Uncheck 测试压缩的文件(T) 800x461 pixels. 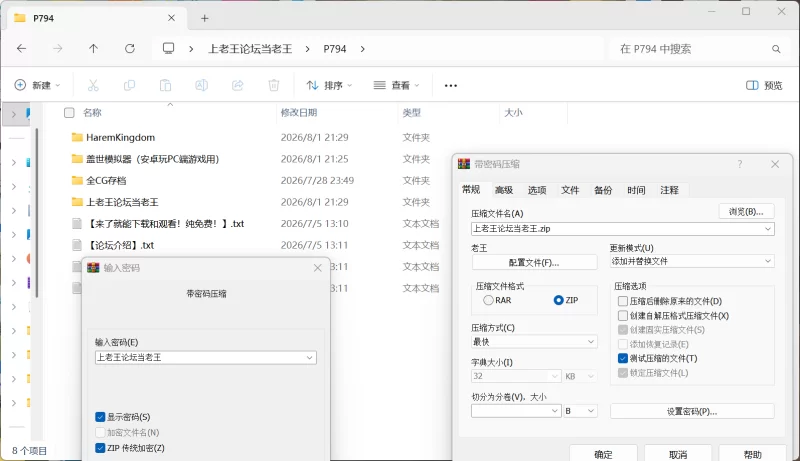623,358
